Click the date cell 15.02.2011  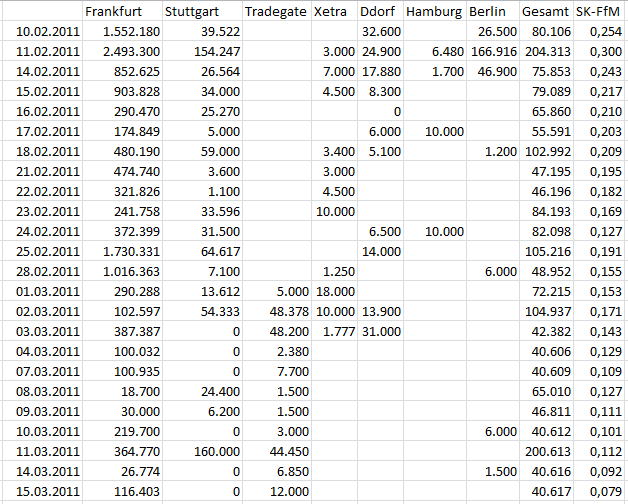tap(42, 91)
